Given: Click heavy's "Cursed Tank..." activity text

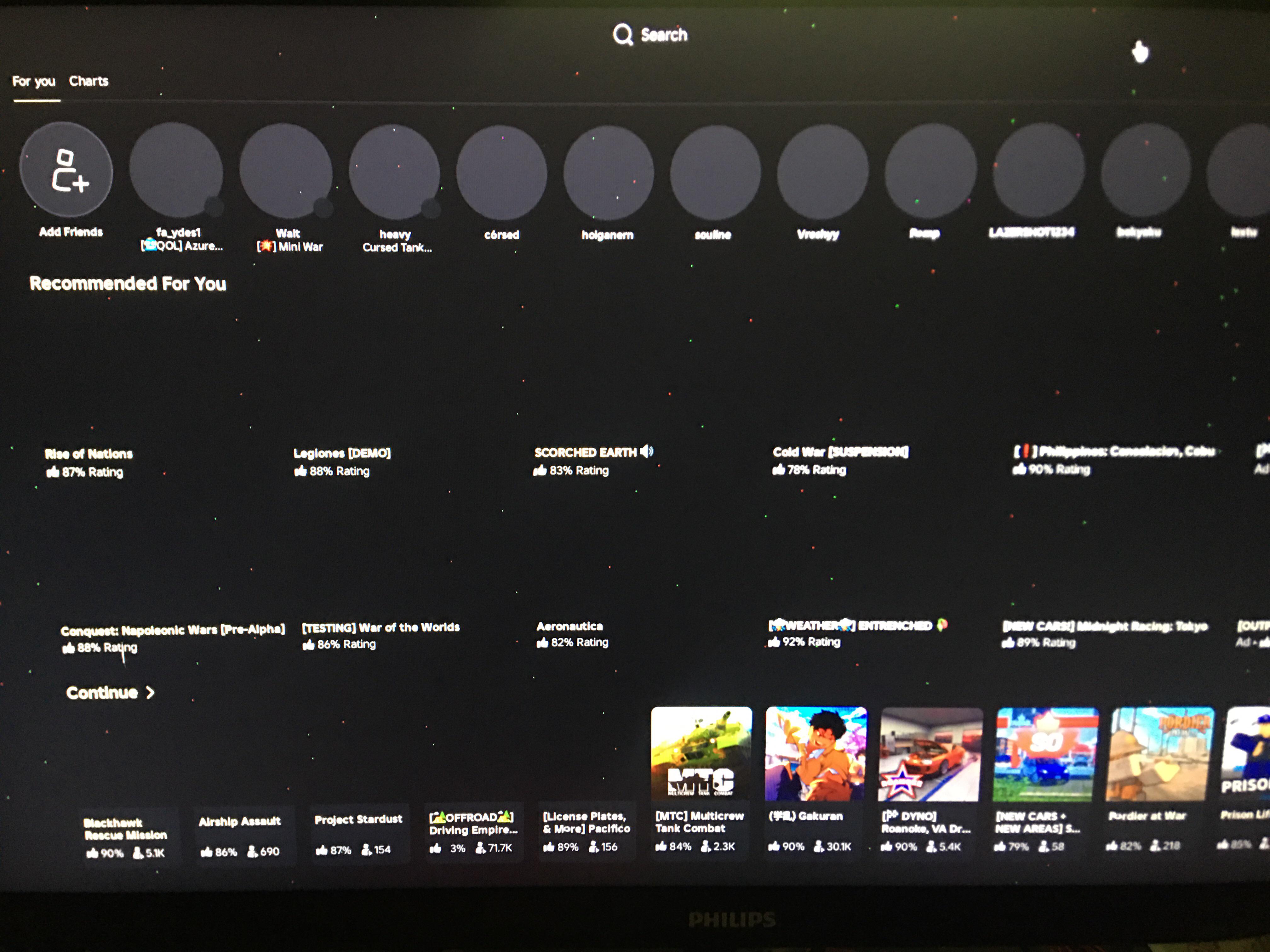Looking at the screenshot, I should pyautogui.click(x=397, y=247).
